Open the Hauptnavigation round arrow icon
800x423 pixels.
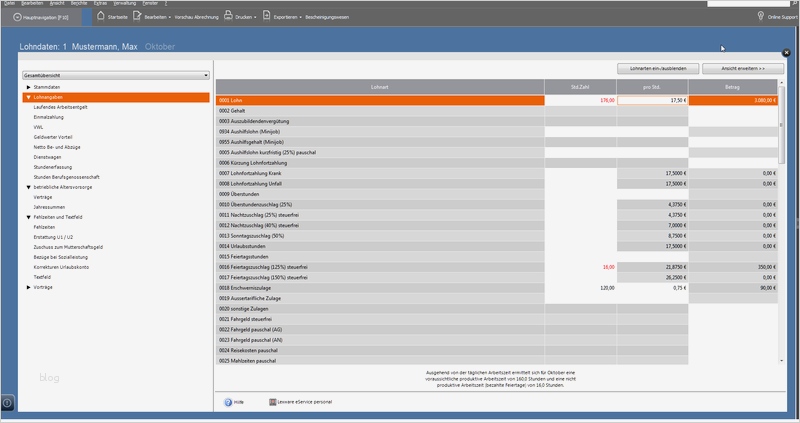[x=17, y=17]
